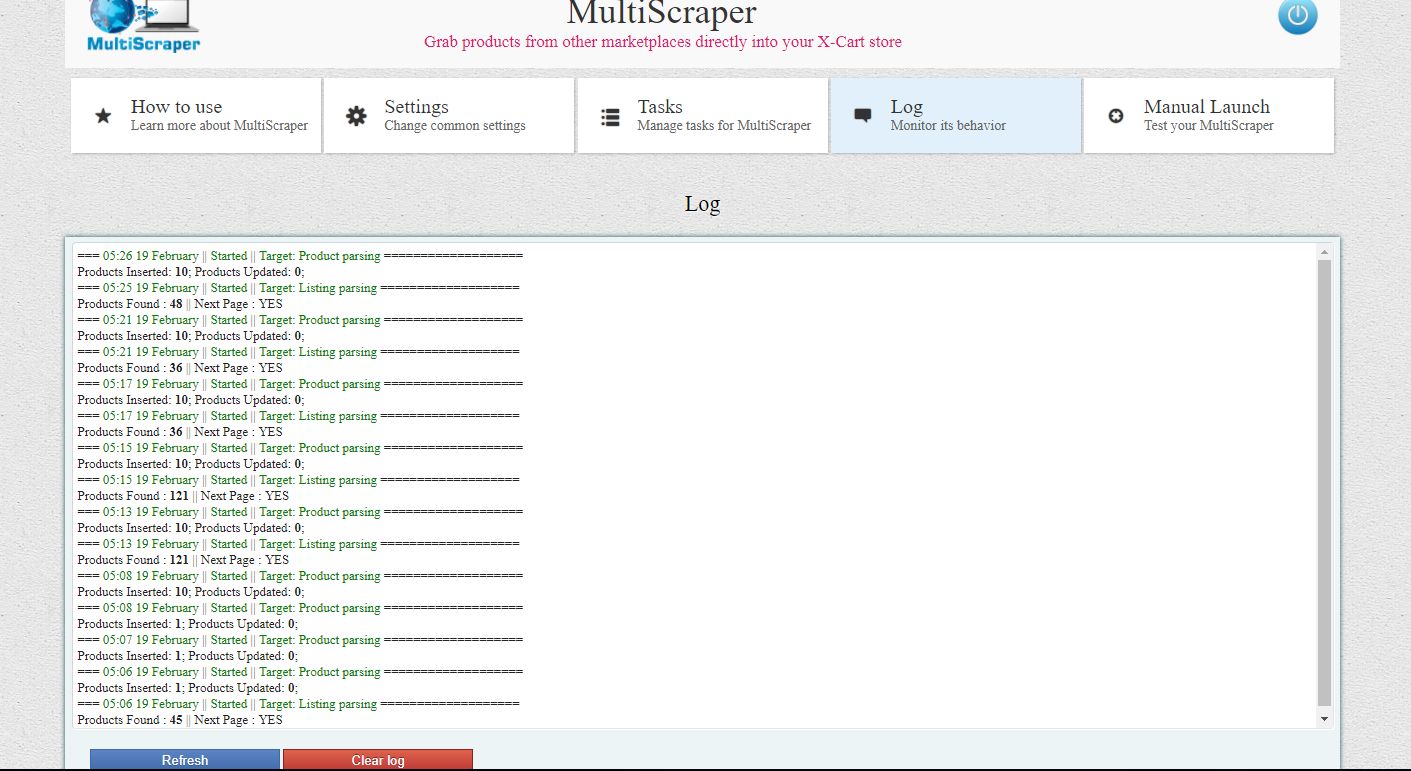The height and width of the screenshot is (771, 1411).
Task: Select the Log tab
Action: [955, 116]
